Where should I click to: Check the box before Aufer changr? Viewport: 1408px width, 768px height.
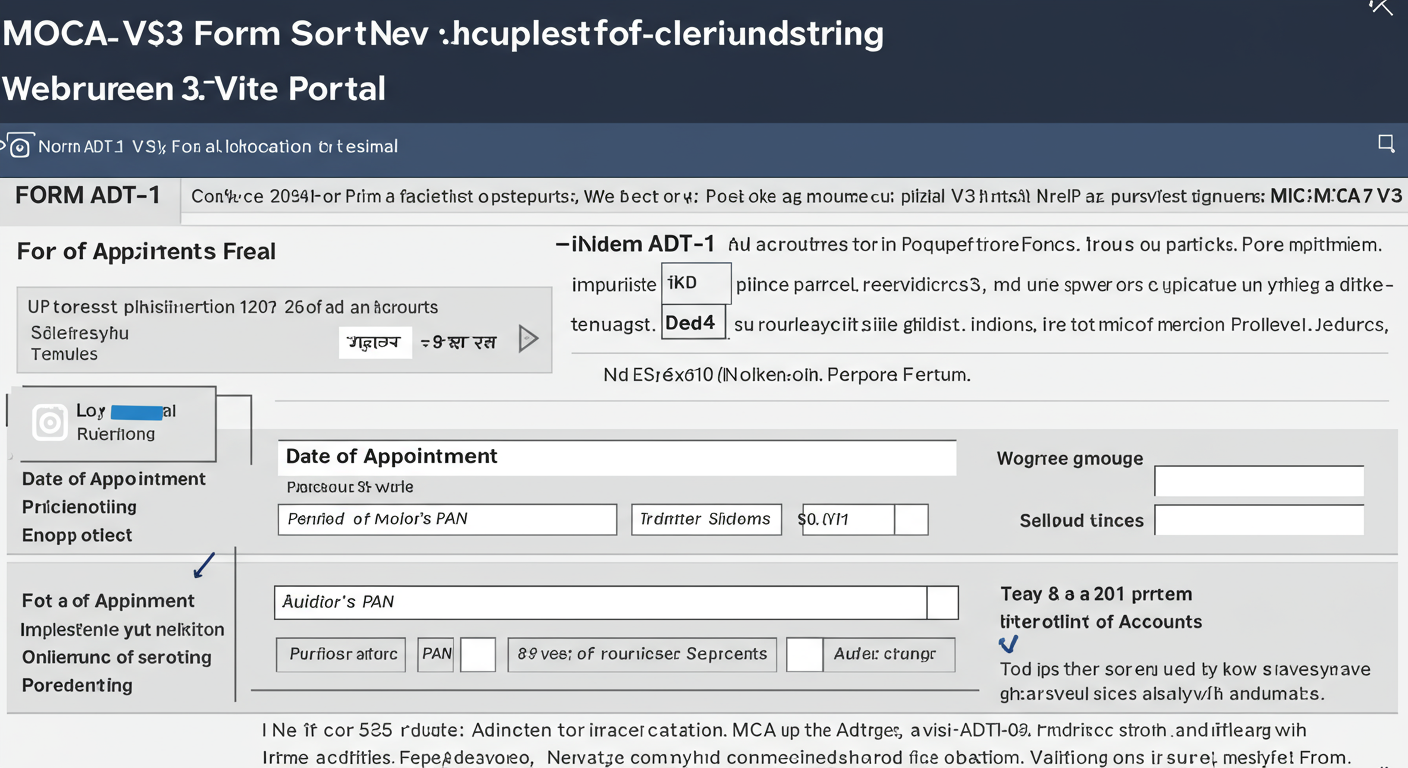(805, 655)
